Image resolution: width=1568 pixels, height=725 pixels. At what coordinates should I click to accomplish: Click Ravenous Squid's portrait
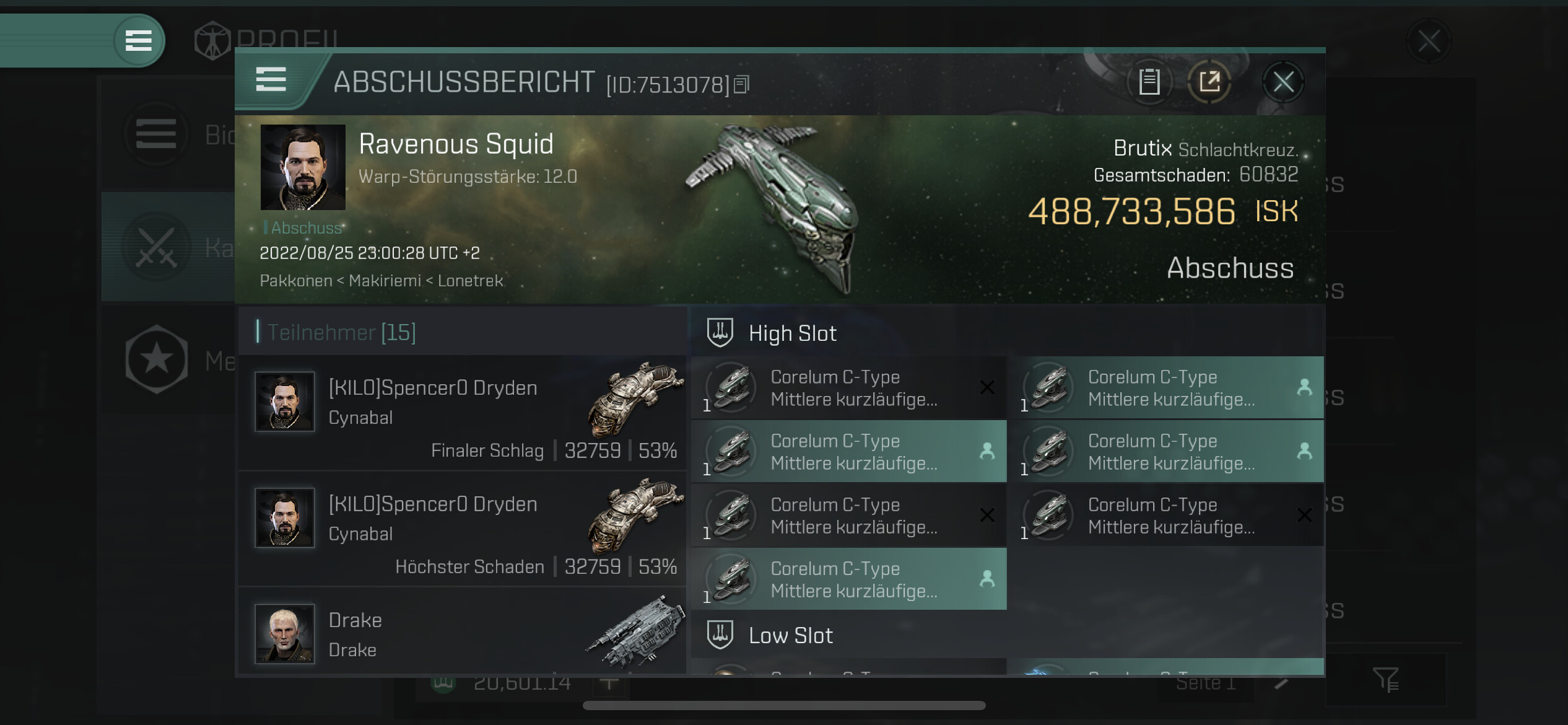303,167
